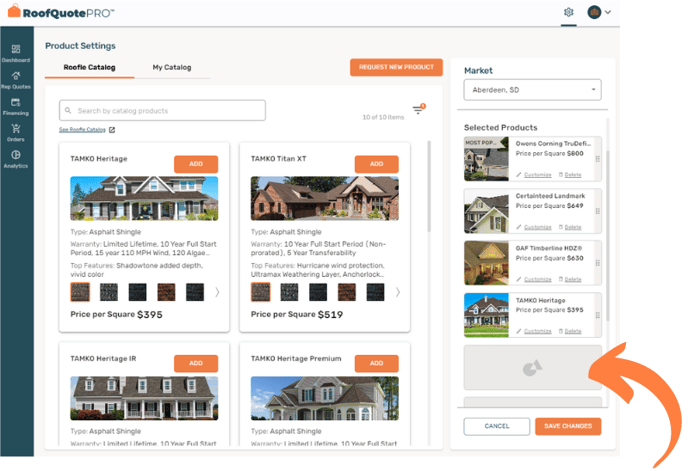Click TAMKO Heritage house image
This screenshot has height=471, width=688.
click(x=144, y=198)
